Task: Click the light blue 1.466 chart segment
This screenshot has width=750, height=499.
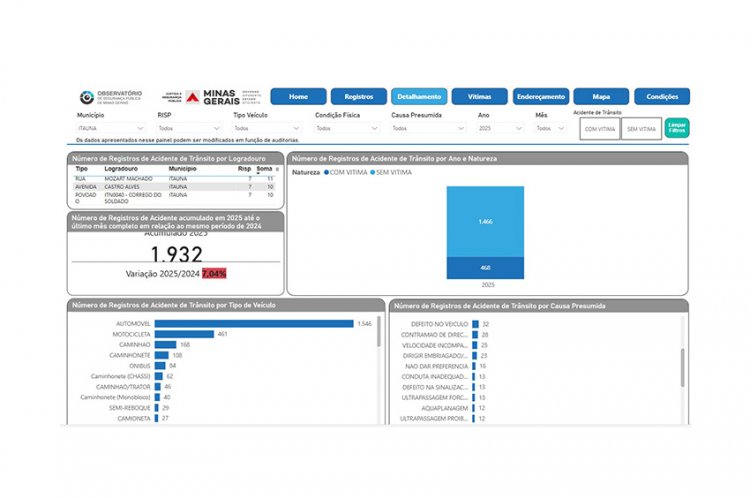Action: click(x=484, y=221)
